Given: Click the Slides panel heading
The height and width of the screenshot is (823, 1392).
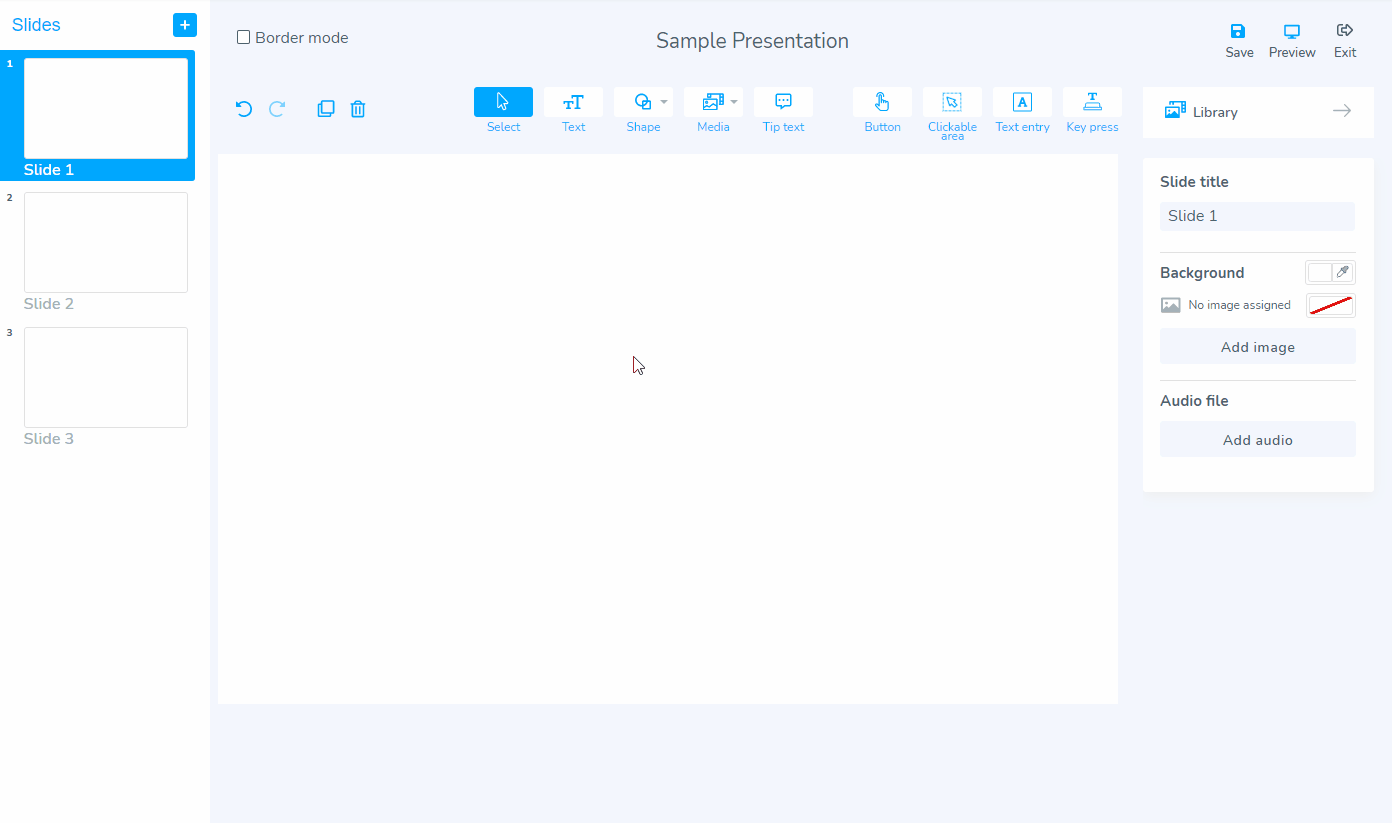Looking at the screenshot, I should (36, 25).
